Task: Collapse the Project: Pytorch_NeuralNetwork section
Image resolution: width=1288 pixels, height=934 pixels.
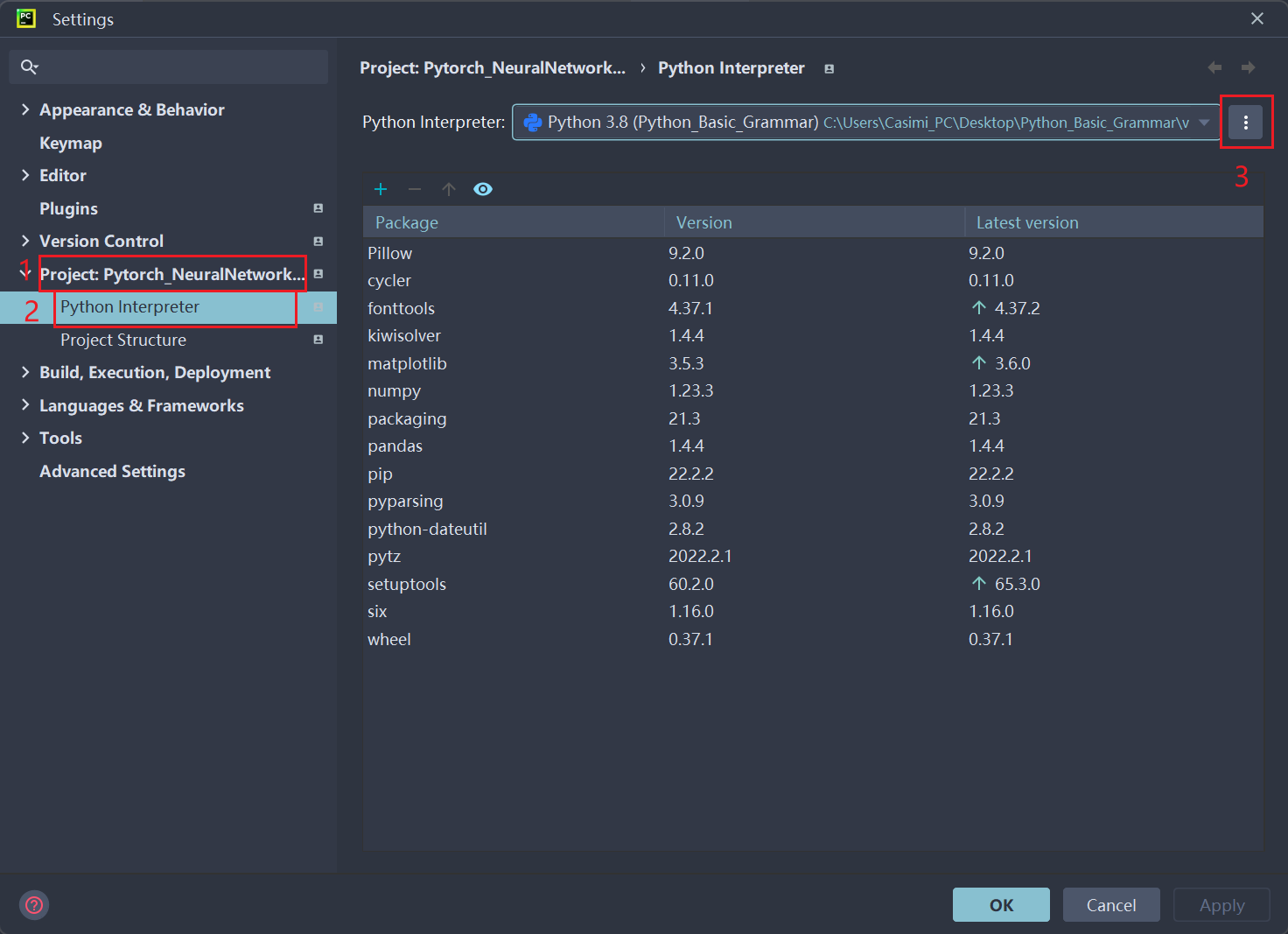Action: tap(25, 274)
